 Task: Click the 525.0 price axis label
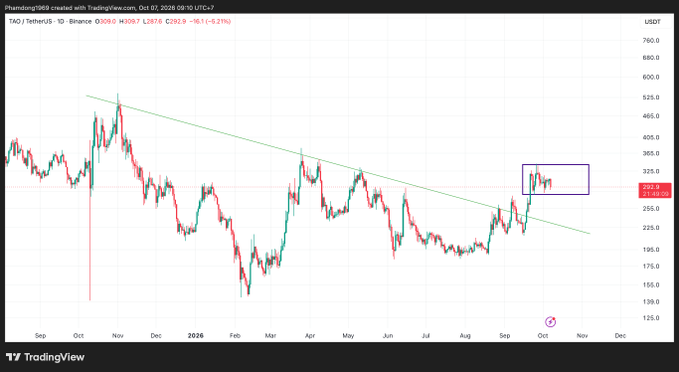[x=651, y=97]
